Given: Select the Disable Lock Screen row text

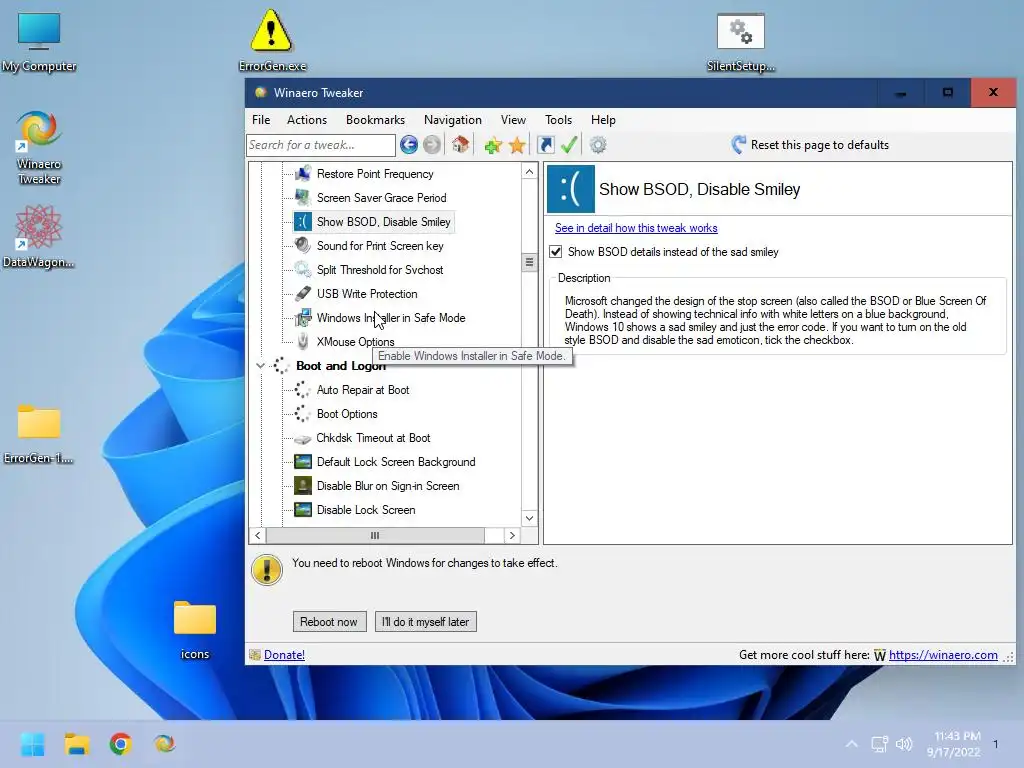Looking at the screenshot, I should click(366, 510).
